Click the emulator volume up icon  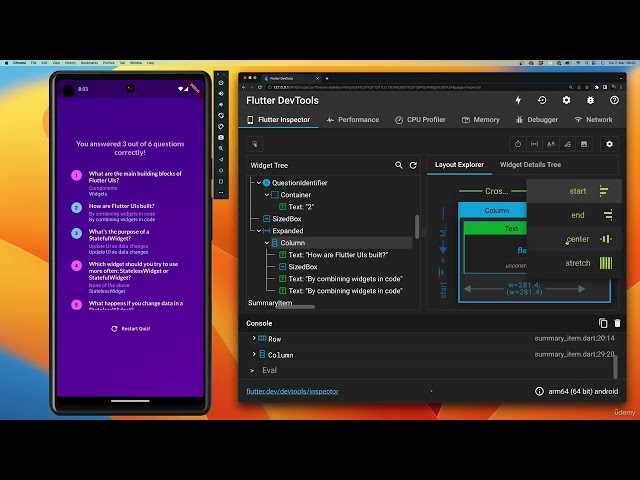(x=221, y=93)
